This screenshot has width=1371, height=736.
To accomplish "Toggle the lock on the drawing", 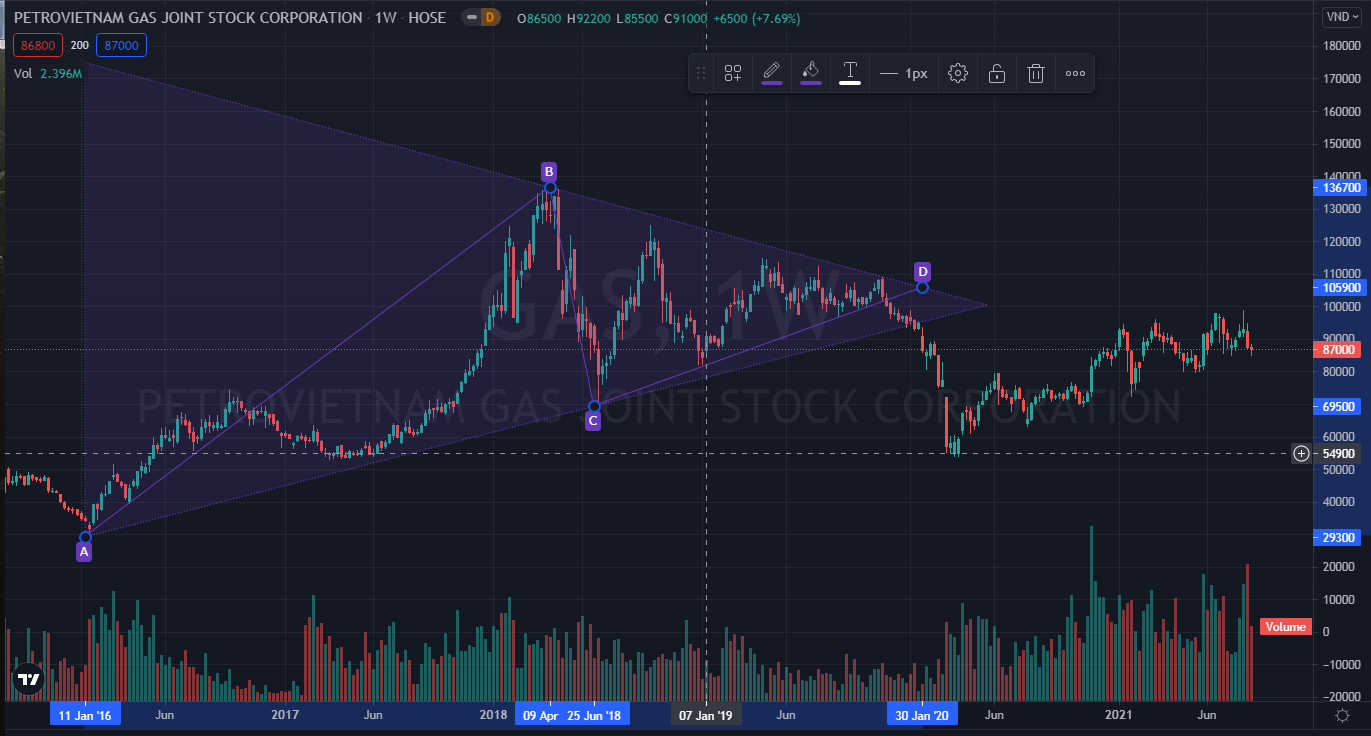I will (996, 73).
